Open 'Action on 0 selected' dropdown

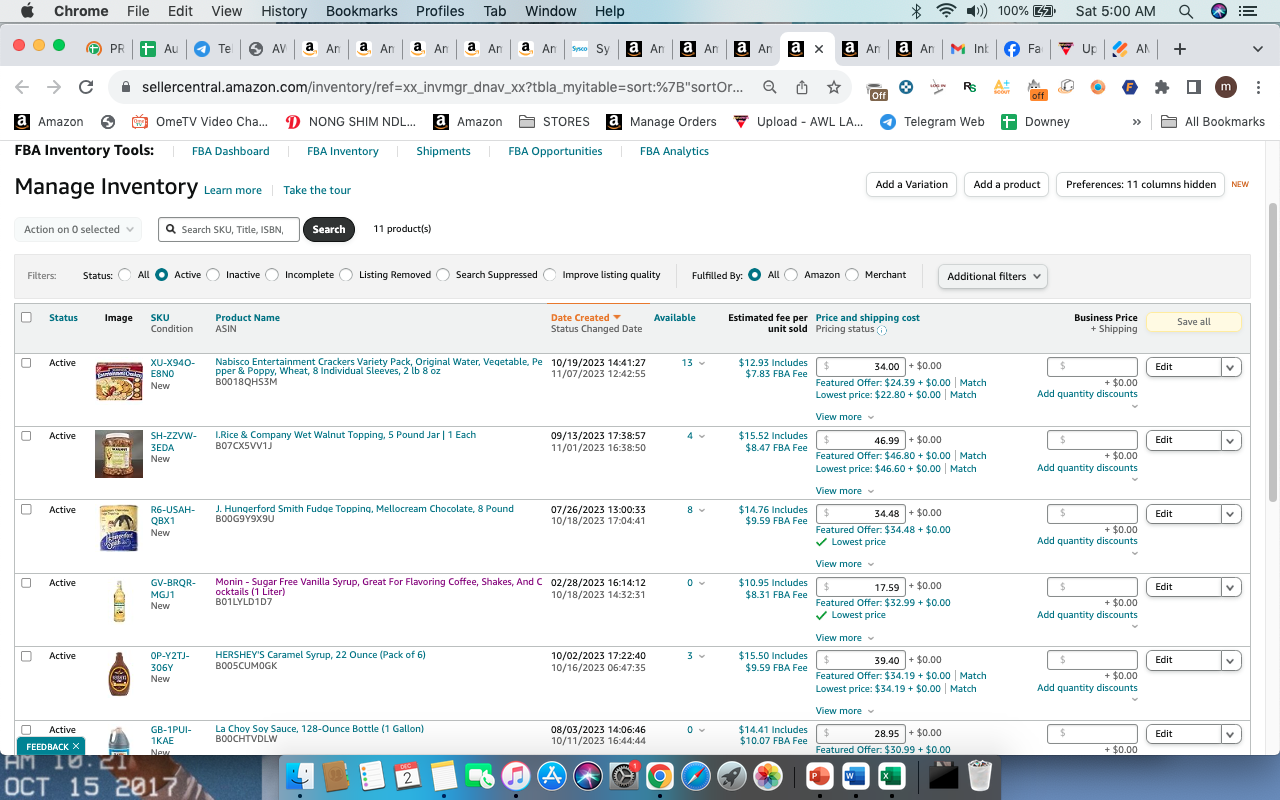coord(78,230)
